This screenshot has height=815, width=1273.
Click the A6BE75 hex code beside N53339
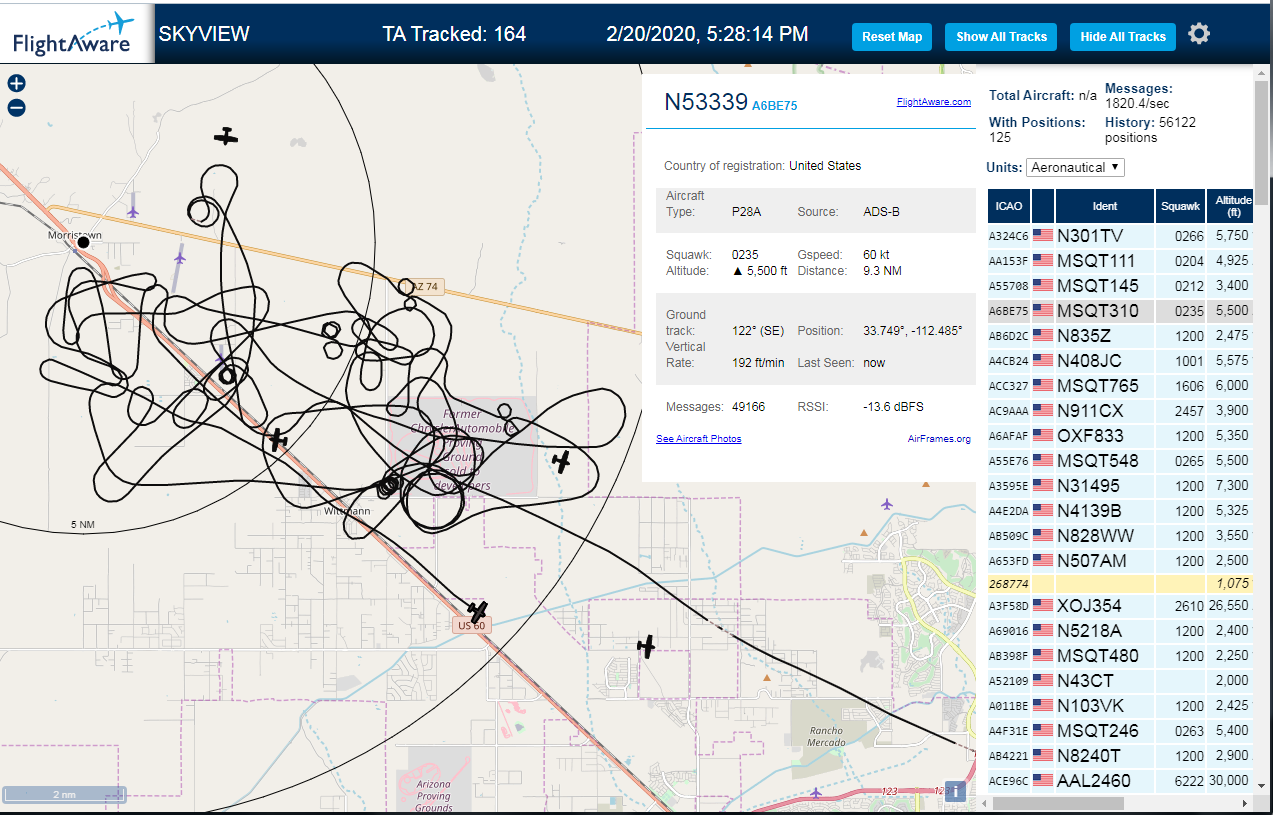pos(775,105)
